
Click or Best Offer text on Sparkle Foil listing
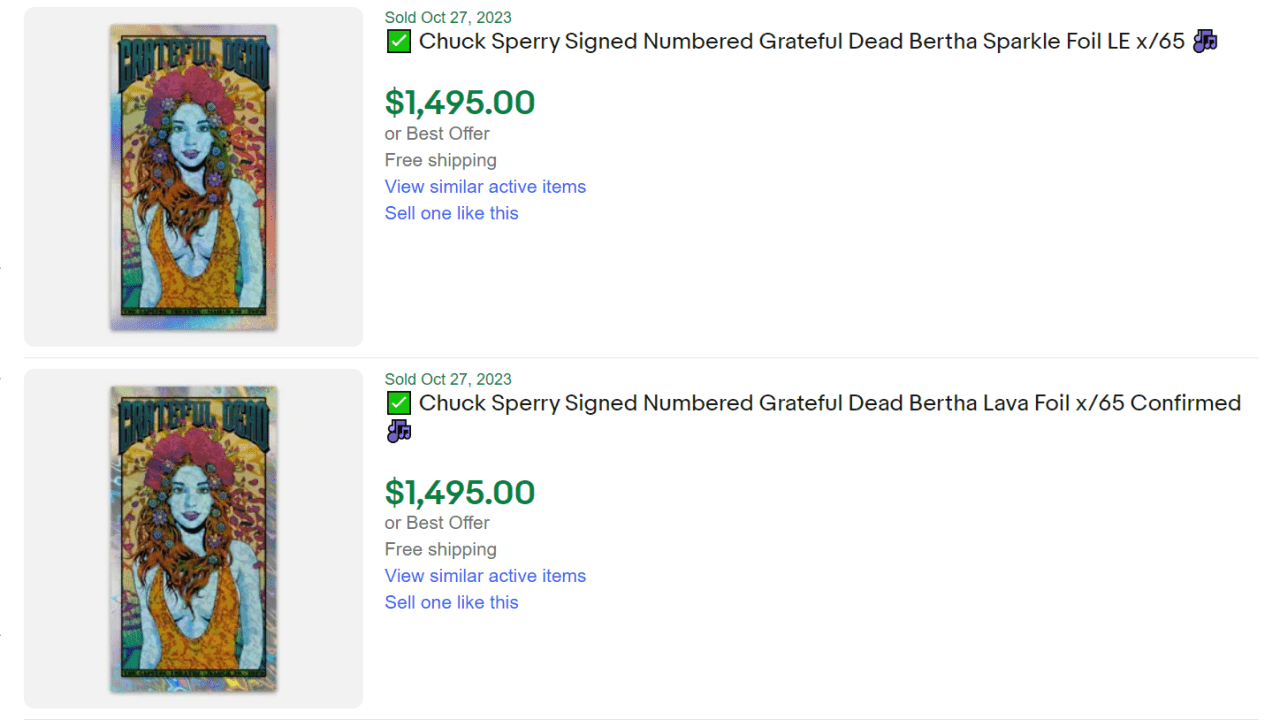coord(437,134)
